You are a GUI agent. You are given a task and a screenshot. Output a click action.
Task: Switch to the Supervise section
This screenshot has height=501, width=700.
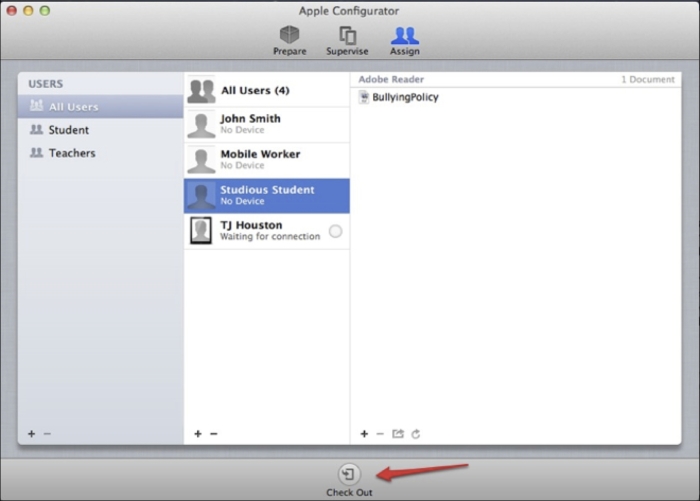point(347,40)
